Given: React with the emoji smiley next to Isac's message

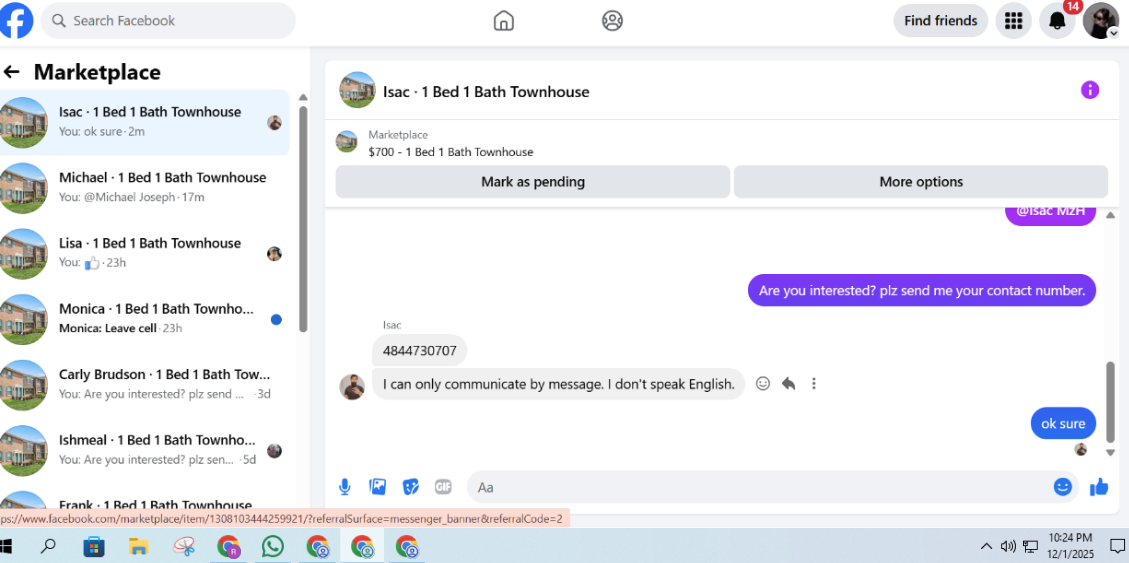Looking at the screenshot, I should coord(763,384).
